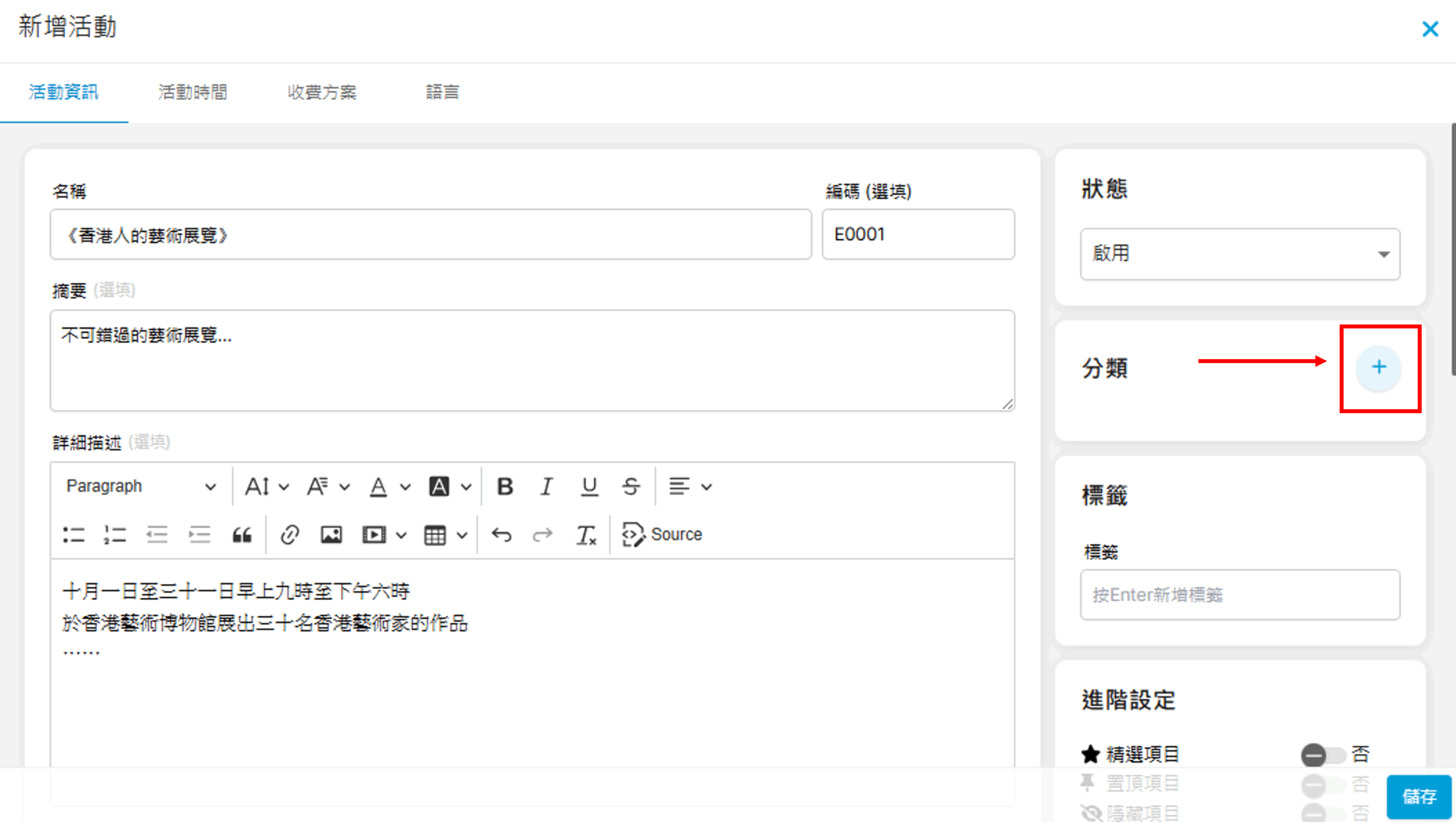Screen dimensions: 1456x822
Task: Apply strikethrough formatting
Action: point(631,487)
